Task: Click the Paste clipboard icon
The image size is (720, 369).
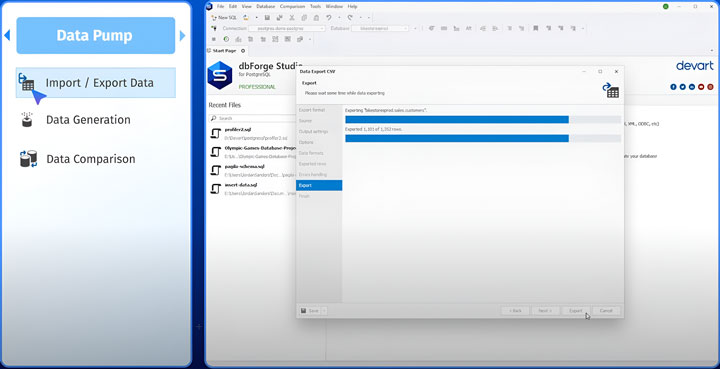Action: pos(316,17)
